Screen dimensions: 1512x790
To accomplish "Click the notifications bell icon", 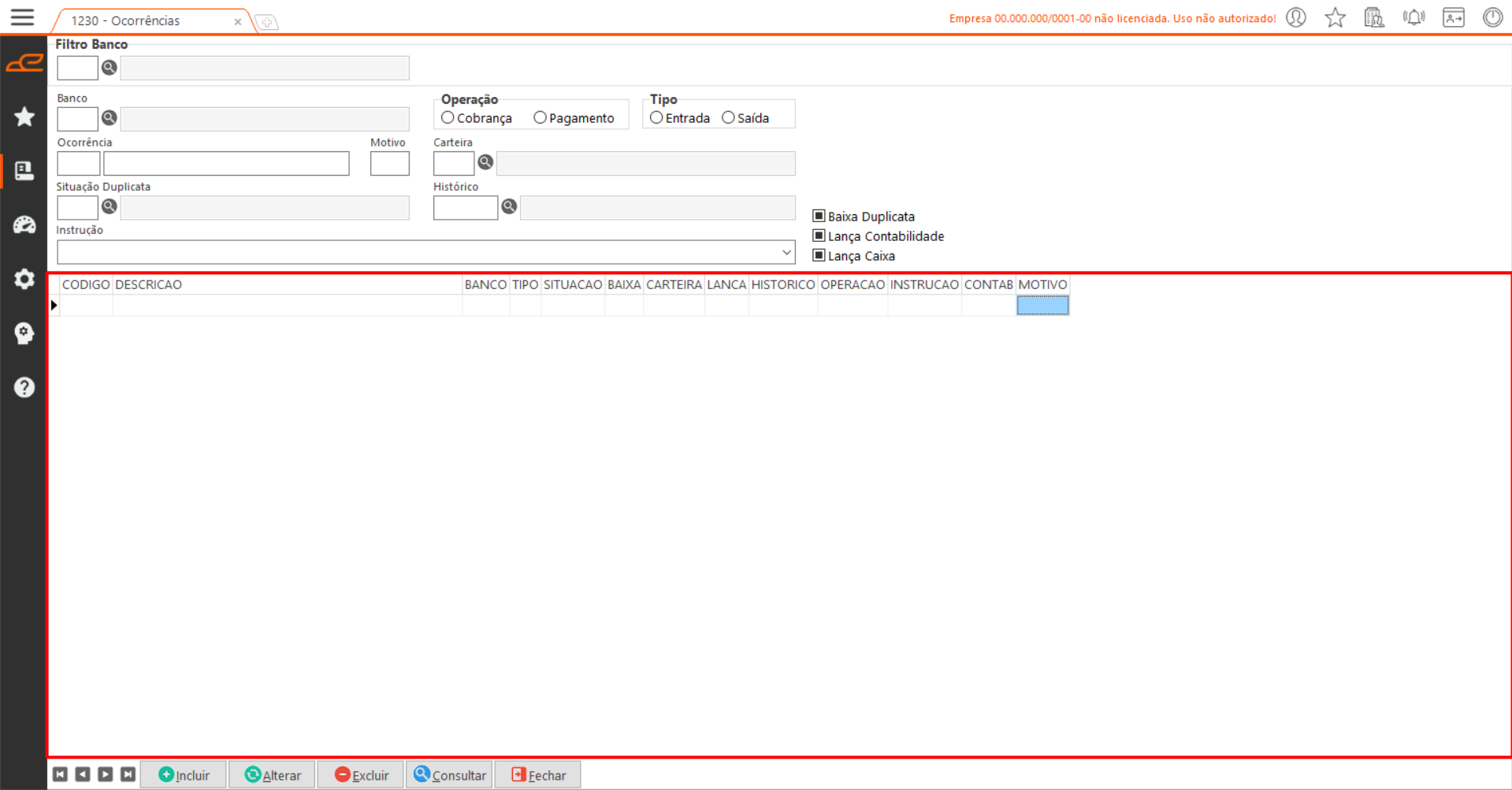I will pos(1414,17).
